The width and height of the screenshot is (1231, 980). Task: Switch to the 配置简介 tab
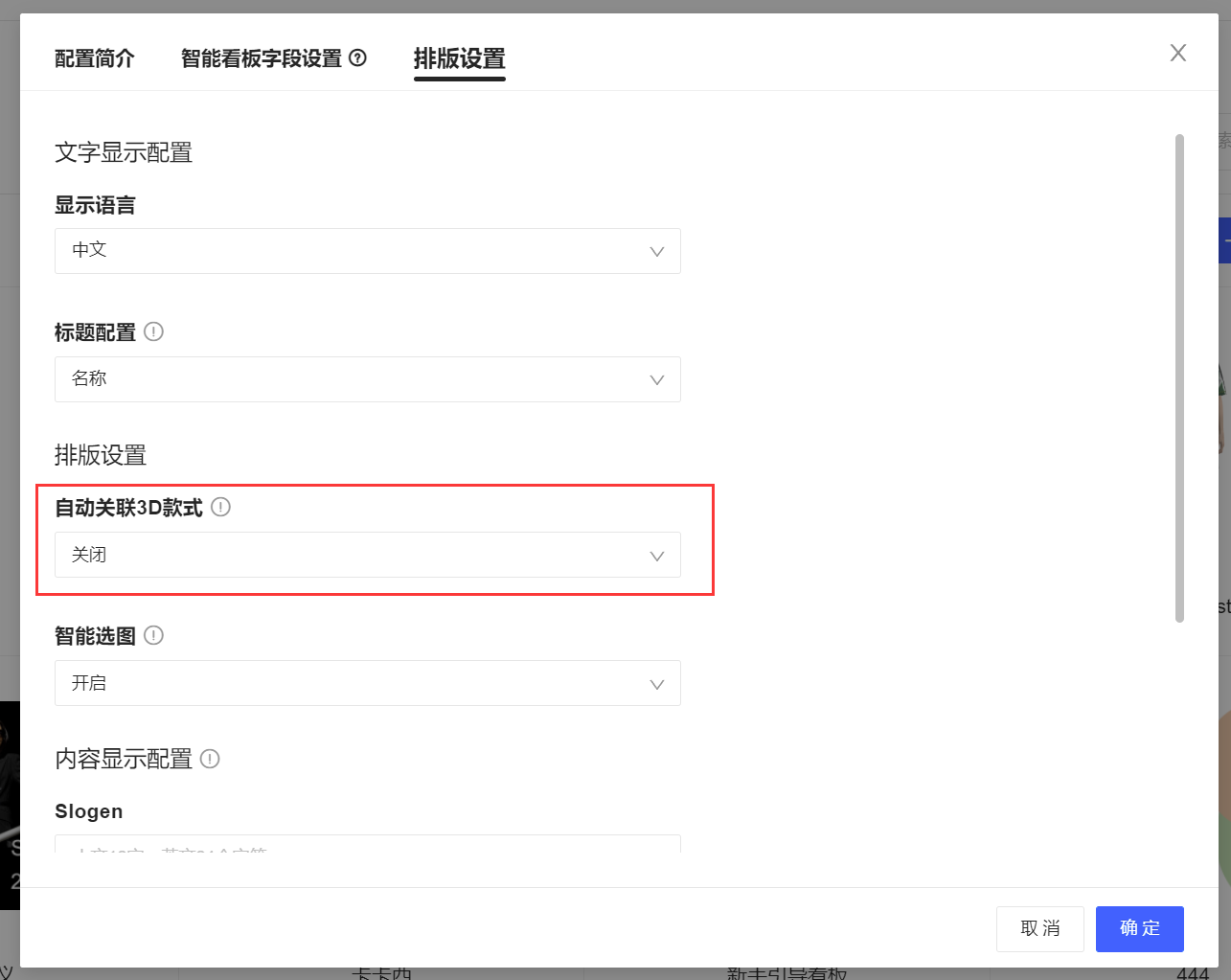click(95, 58)
